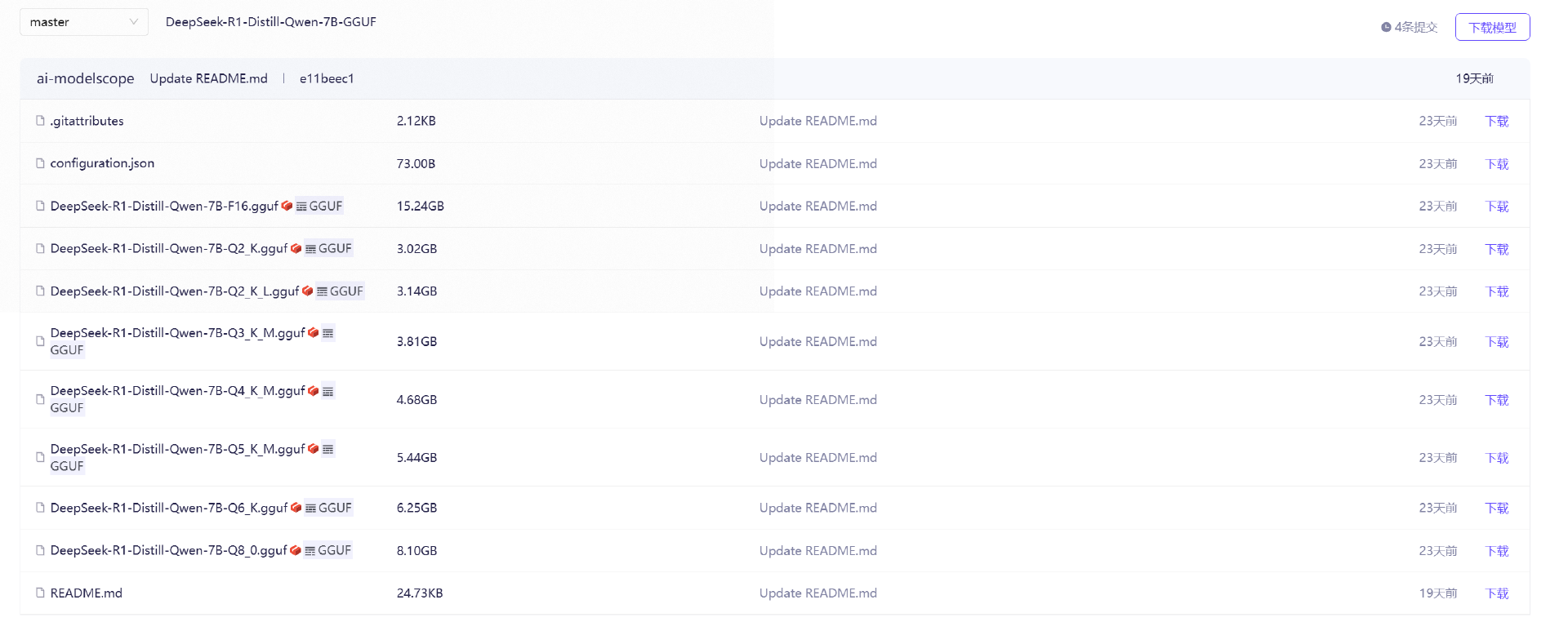Click 下载 for configuration.json
Viewport: 1568px width, 622px height.
[1496, 164]
